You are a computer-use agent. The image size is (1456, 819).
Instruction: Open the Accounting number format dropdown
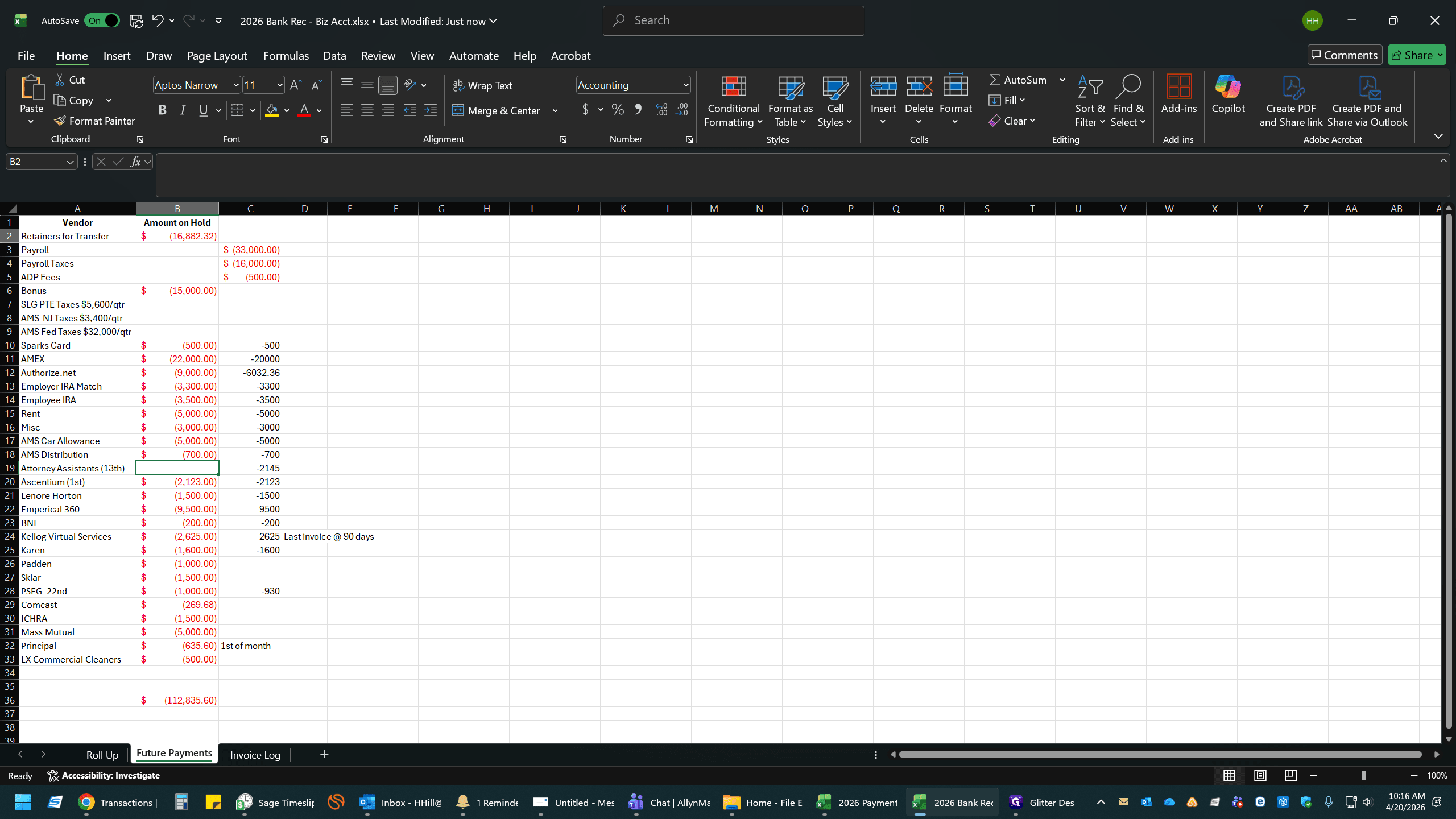[685, 85]
